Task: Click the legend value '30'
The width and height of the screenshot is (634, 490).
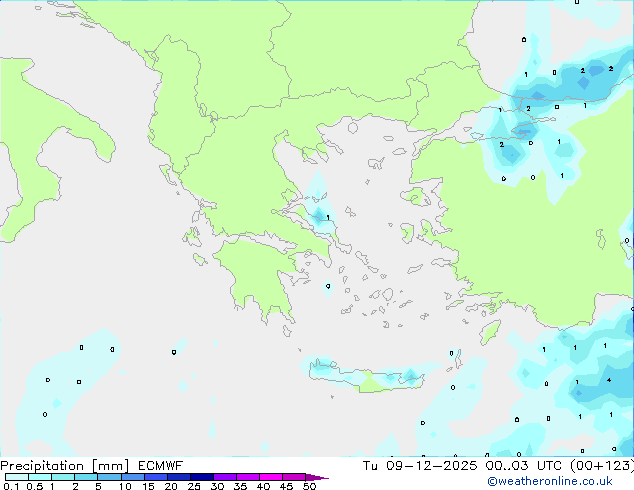Action: pos(218,486)
